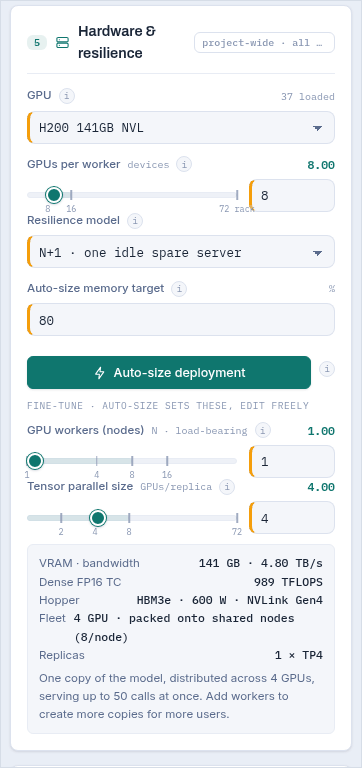This screenshot has height=768, width=362.
Task: Click the 'VRAM · bandwidth' label
Action: 89,563
